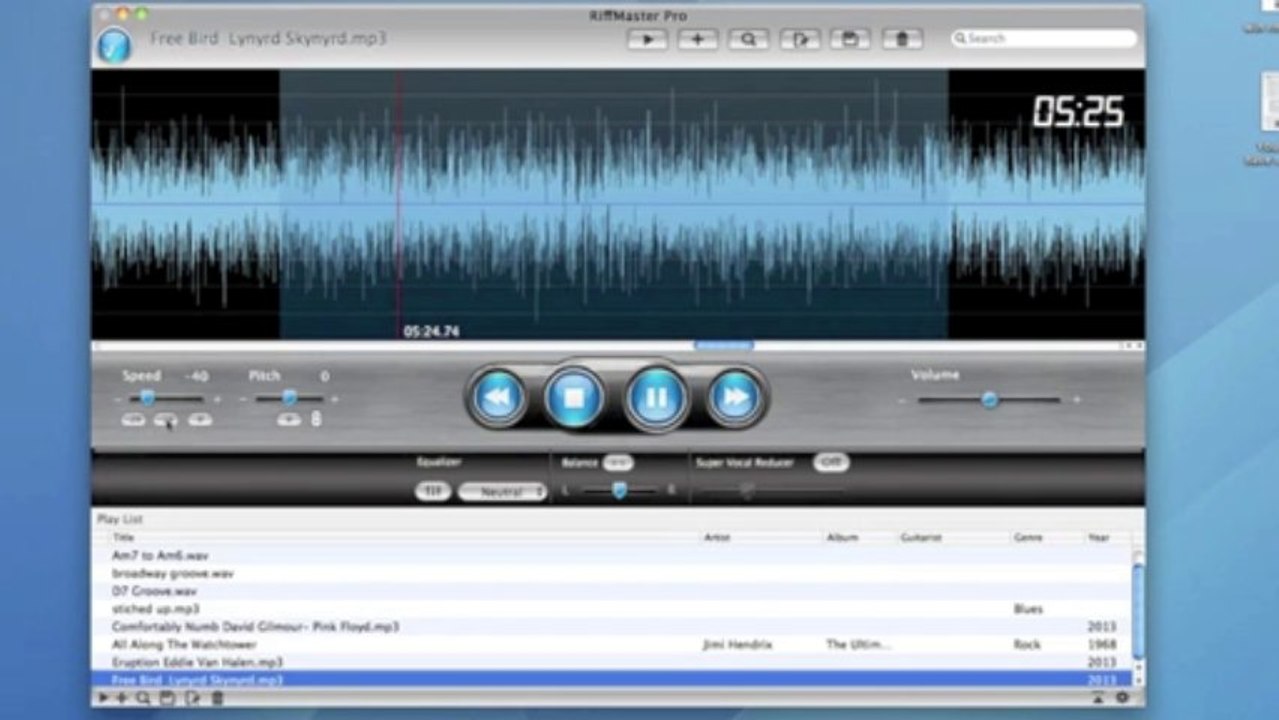This screenshot has width=1279, height=720.
Task: Click the trash icon in the bottom playlist bar
Action: [x=217, y=698]
